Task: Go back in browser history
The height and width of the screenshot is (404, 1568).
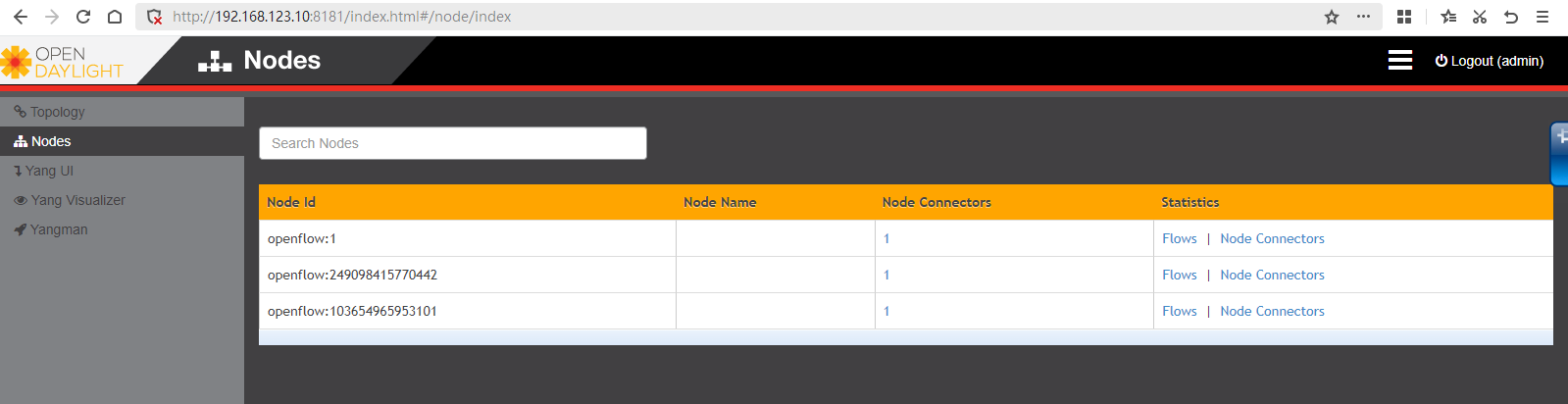Action: tap(21, 17)
